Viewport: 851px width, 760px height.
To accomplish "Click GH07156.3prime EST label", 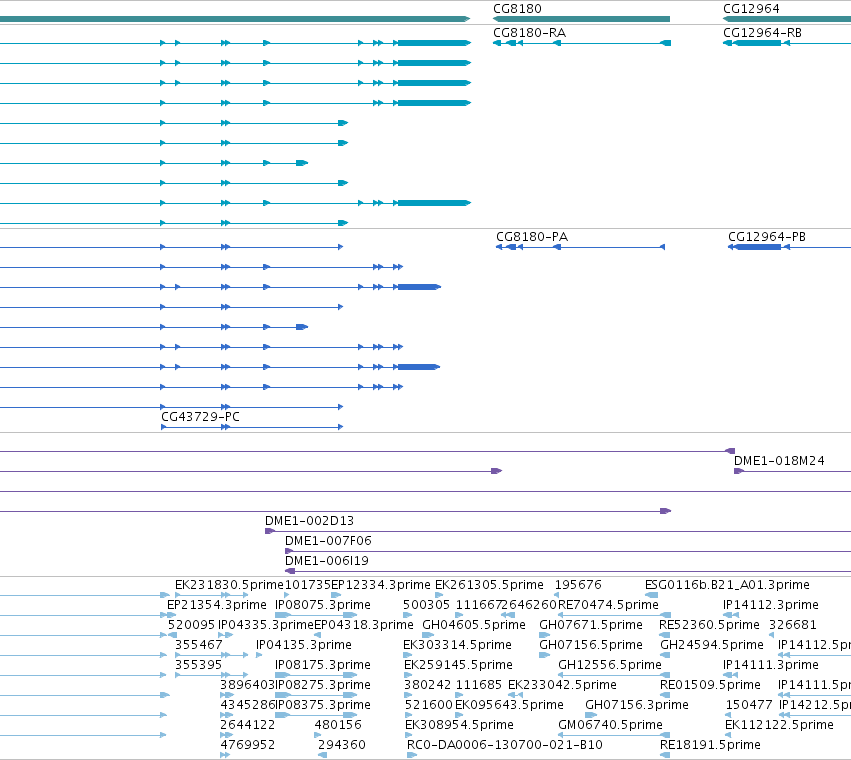I will (637, 705).
